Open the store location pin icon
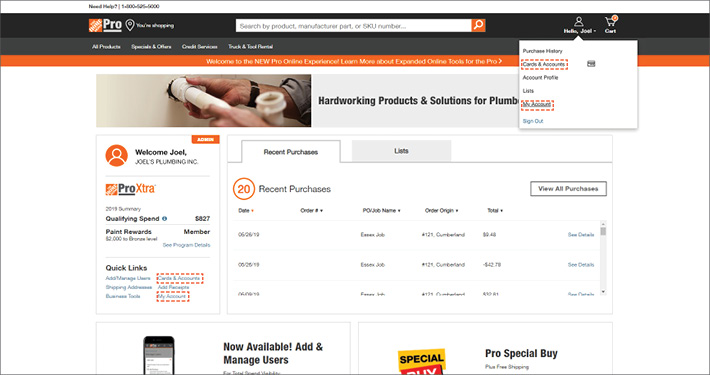This screenshot has height=375, width=710. 130,25
